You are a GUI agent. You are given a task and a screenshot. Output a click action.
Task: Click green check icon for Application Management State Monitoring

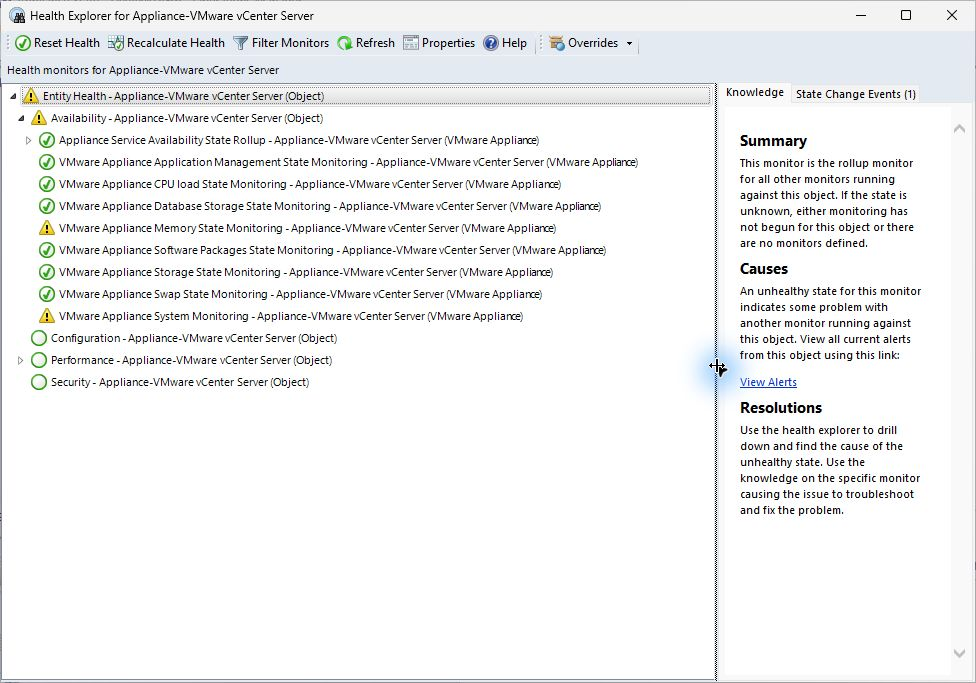47,162
